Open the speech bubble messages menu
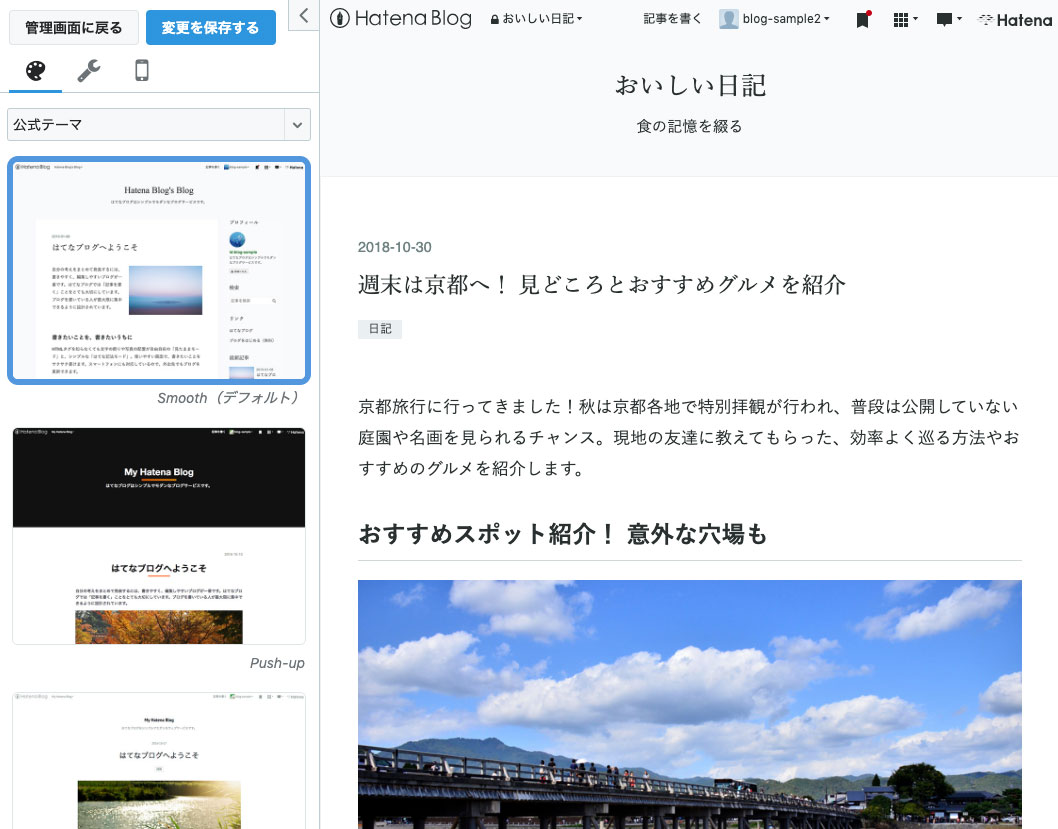Viewport: 1058px width, 829px height. coord(948,19)
